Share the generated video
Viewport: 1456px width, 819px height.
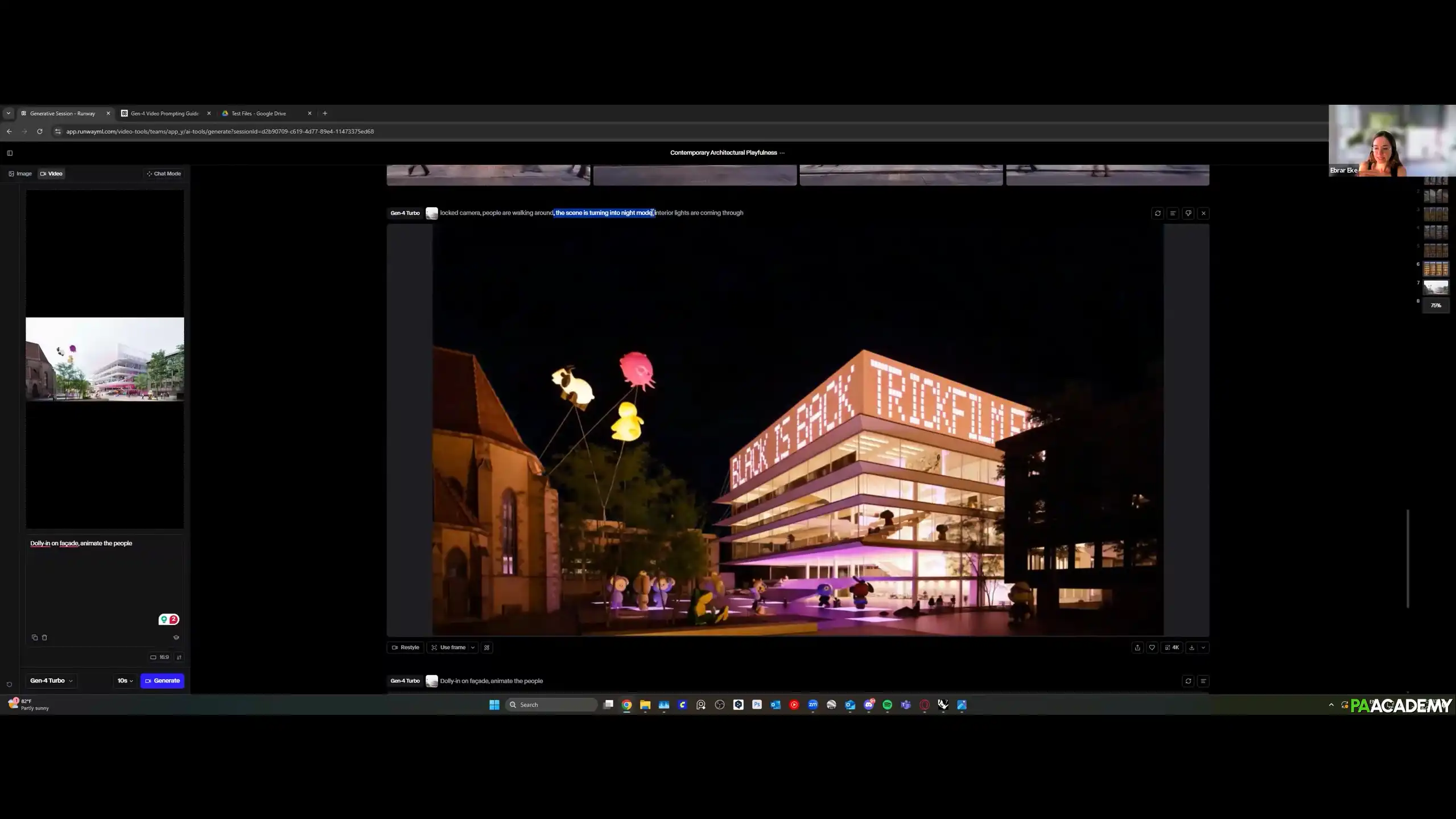[1137, 648]
